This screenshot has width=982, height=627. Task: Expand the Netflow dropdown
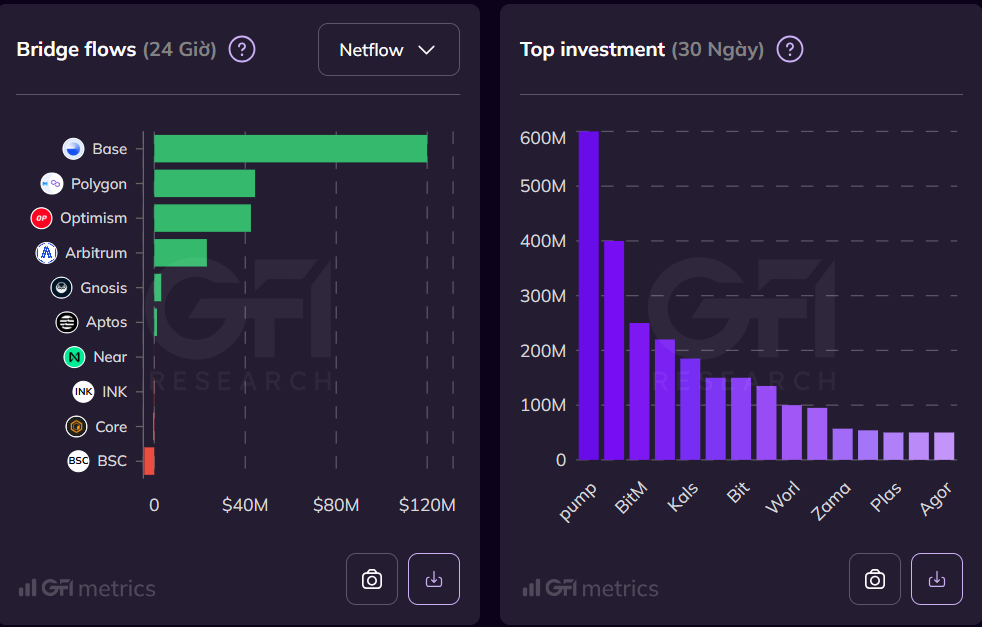click(388, 49)
